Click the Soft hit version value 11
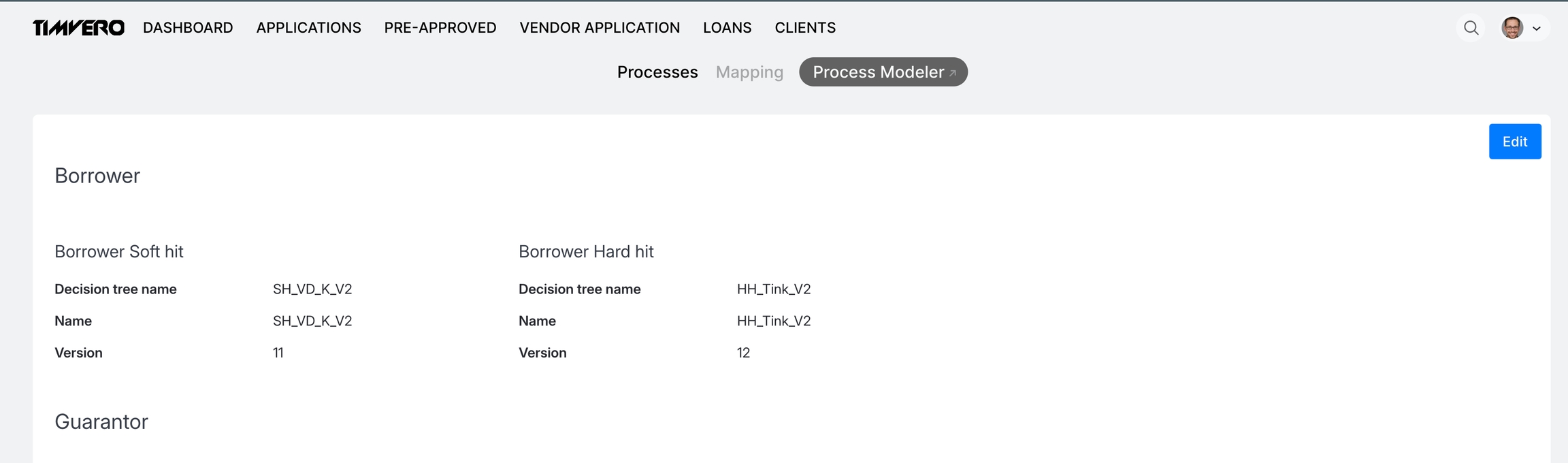 [278, 353]
